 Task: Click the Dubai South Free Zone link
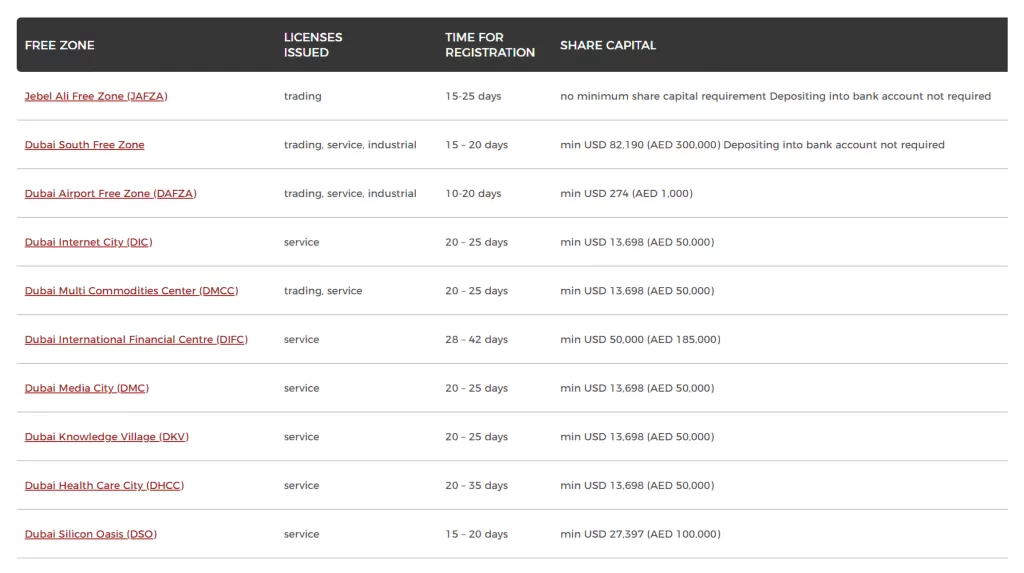84,145
